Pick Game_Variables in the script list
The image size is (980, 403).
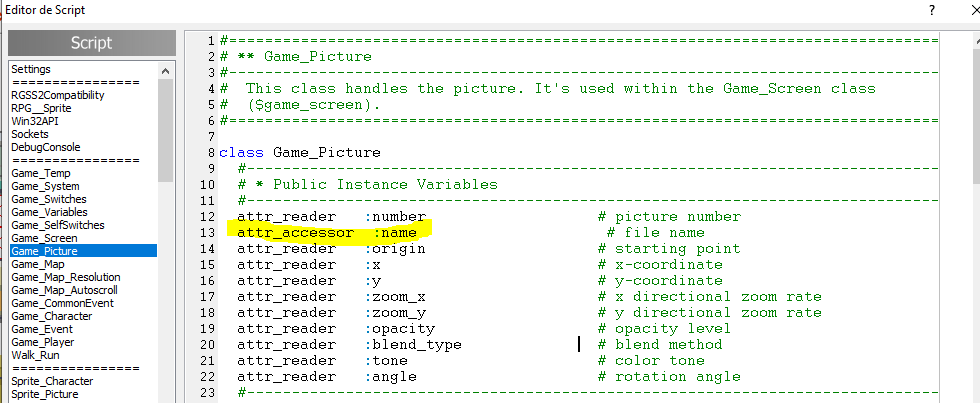pos(49,212)
